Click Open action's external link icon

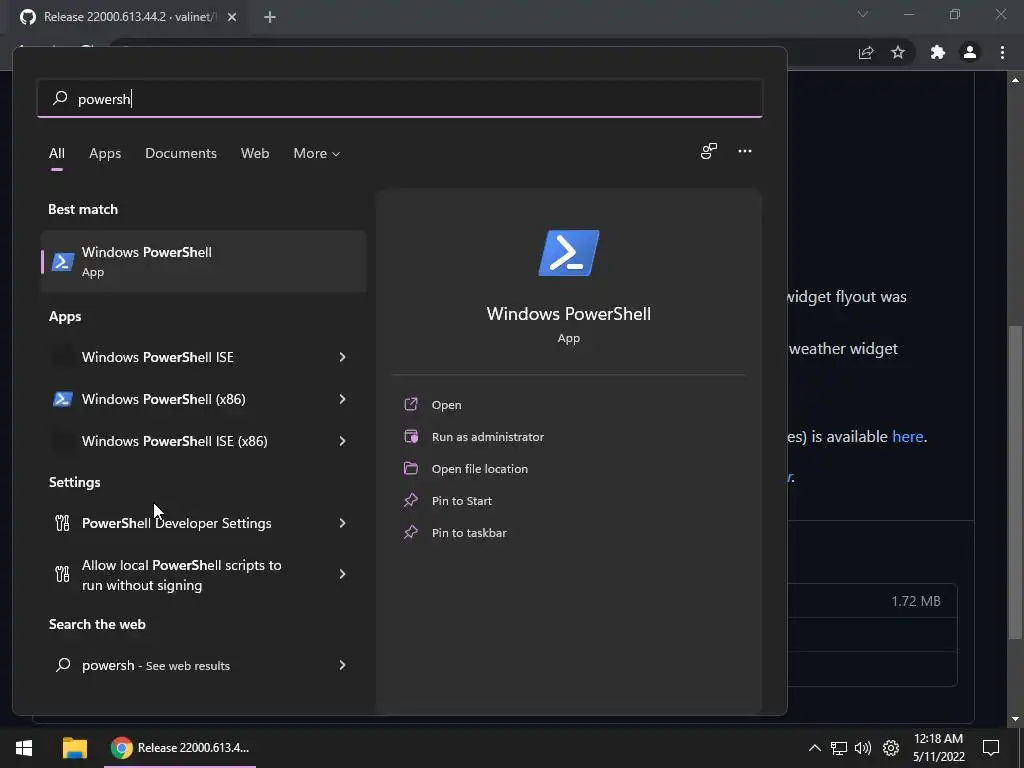[411, 404]
